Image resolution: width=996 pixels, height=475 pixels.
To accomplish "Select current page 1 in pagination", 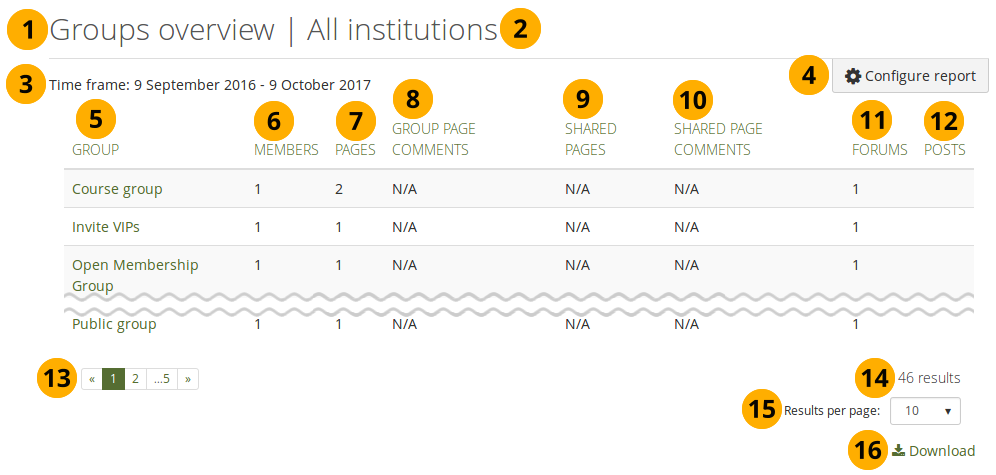I will click(114, 379).
